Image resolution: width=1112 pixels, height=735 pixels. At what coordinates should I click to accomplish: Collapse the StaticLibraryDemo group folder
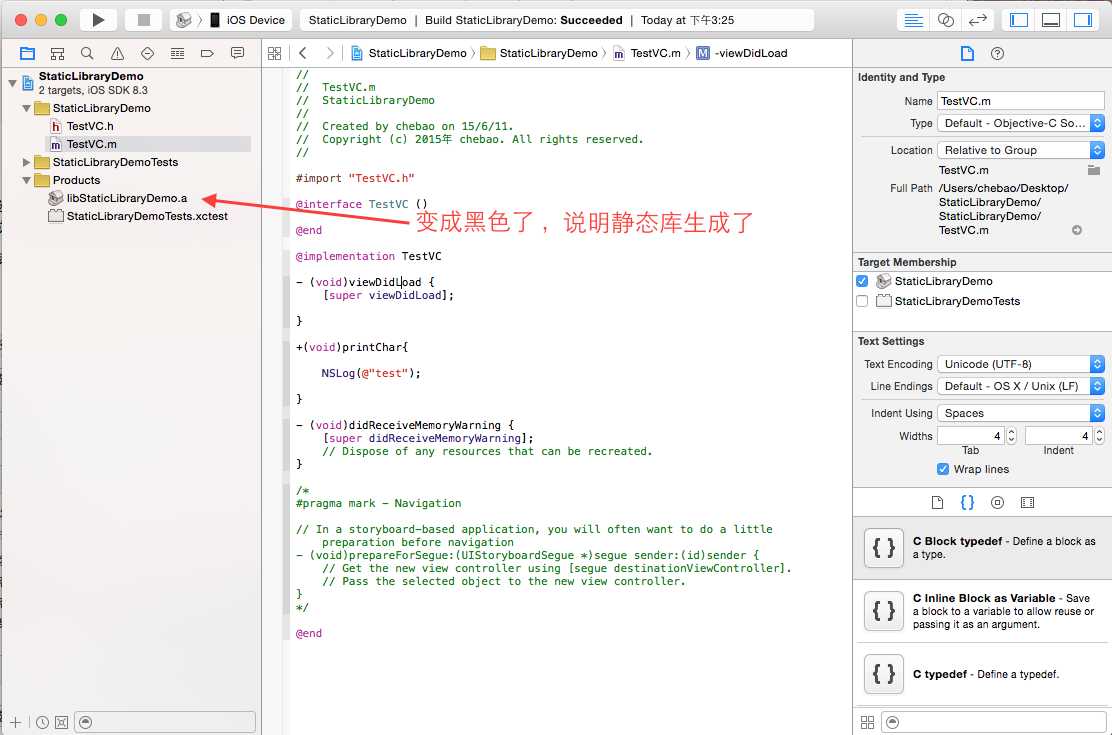pos(26,109)
